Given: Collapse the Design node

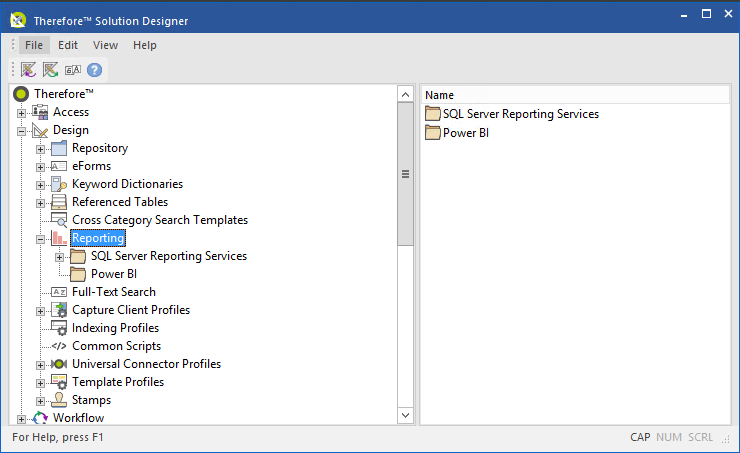Looking at the screenshot, I should pos(21,131).
